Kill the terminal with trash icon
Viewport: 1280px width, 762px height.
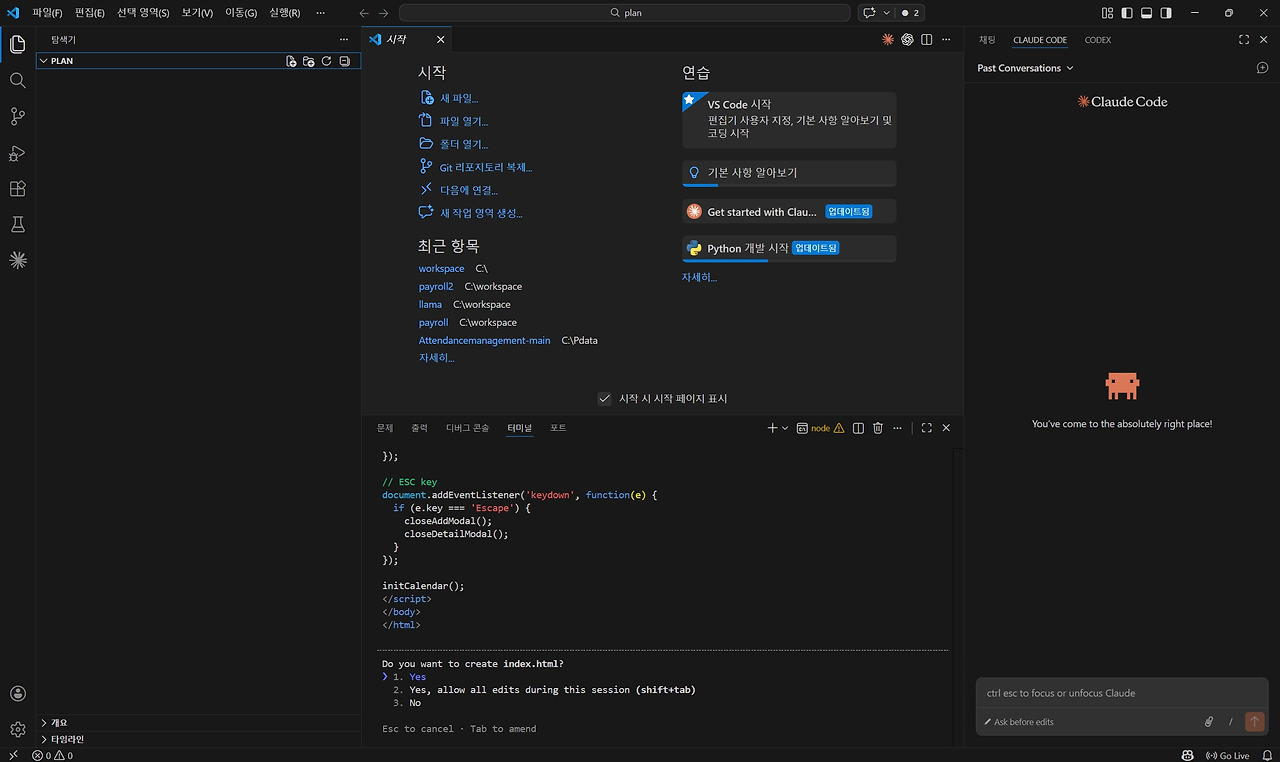[x=878, y=428]
